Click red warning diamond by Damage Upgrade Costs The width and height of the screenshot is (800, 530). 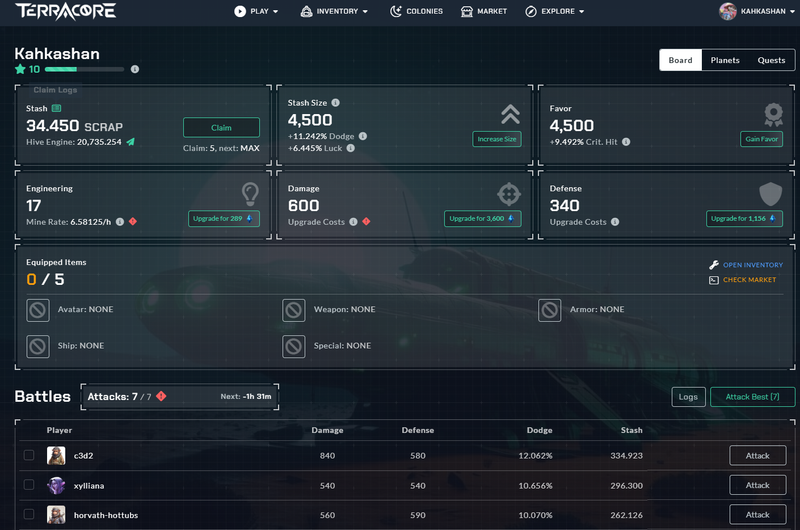(x=366, y=221)
